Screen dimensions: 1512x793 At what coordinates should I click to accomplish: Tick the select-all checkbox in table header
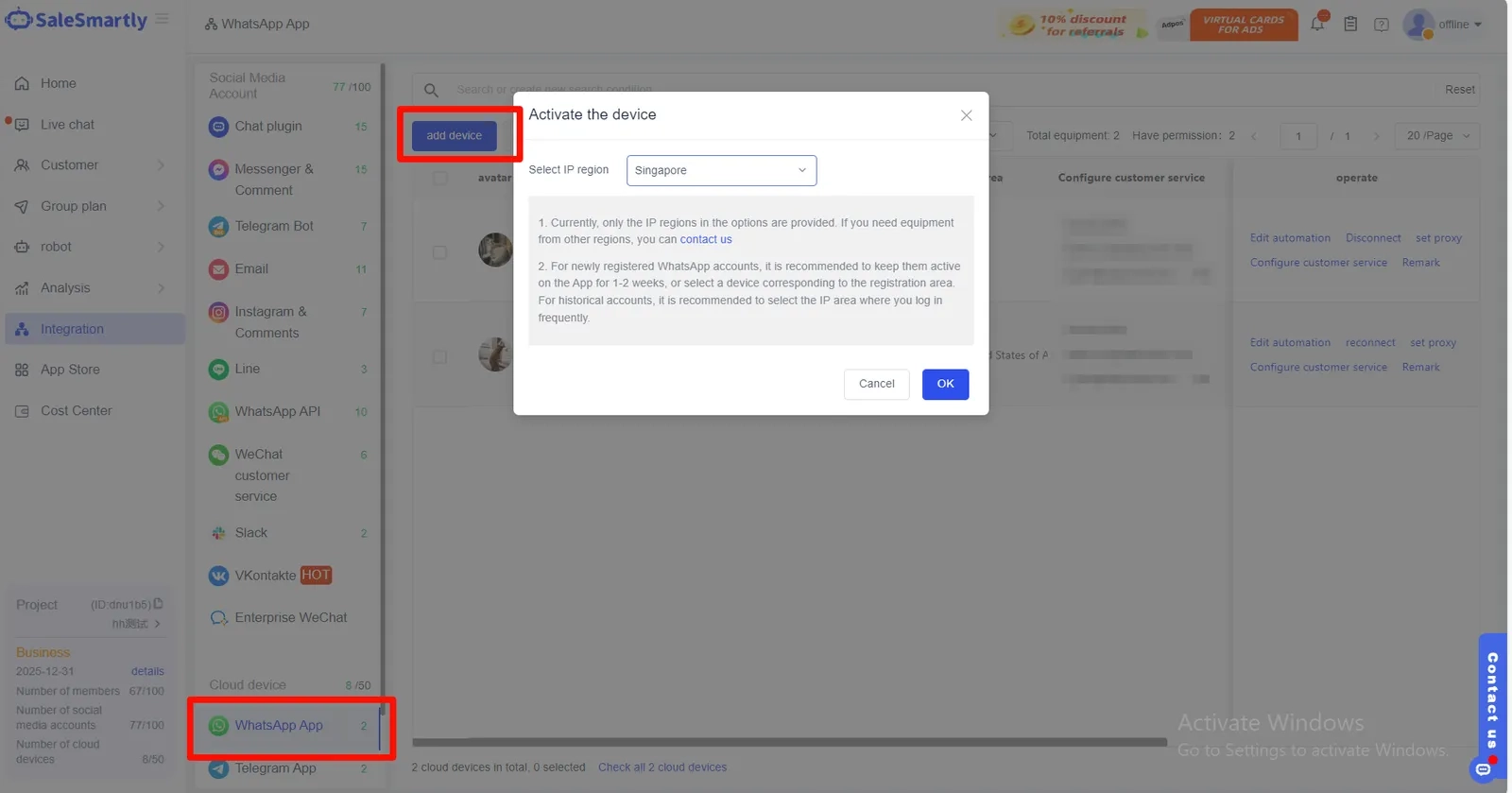tap(439, 178)
